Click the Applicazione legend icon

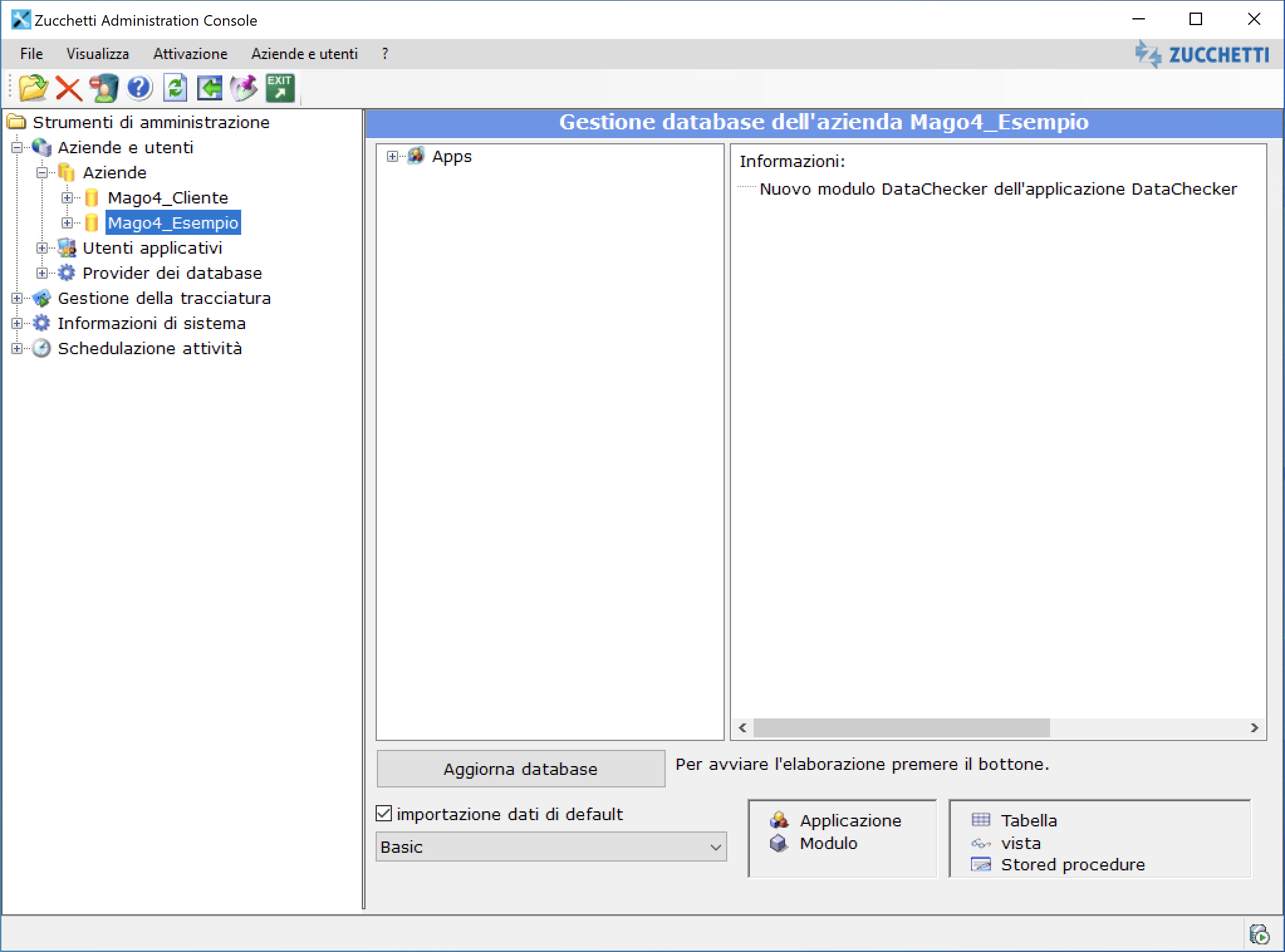(x=779, y=819)
